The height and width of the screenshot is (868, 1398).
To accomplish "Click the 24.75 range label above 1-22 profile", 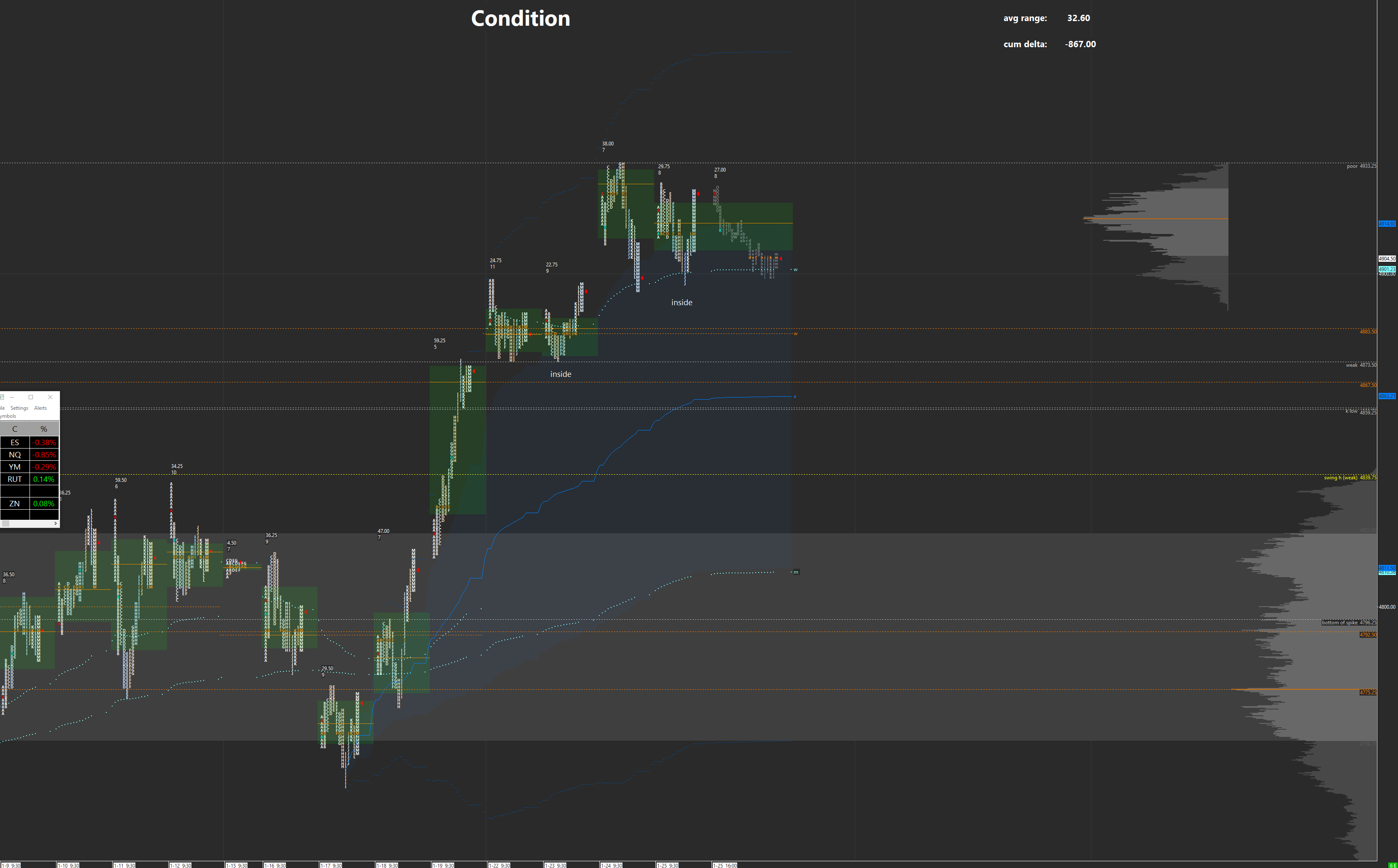I will [x=496, y=261].
